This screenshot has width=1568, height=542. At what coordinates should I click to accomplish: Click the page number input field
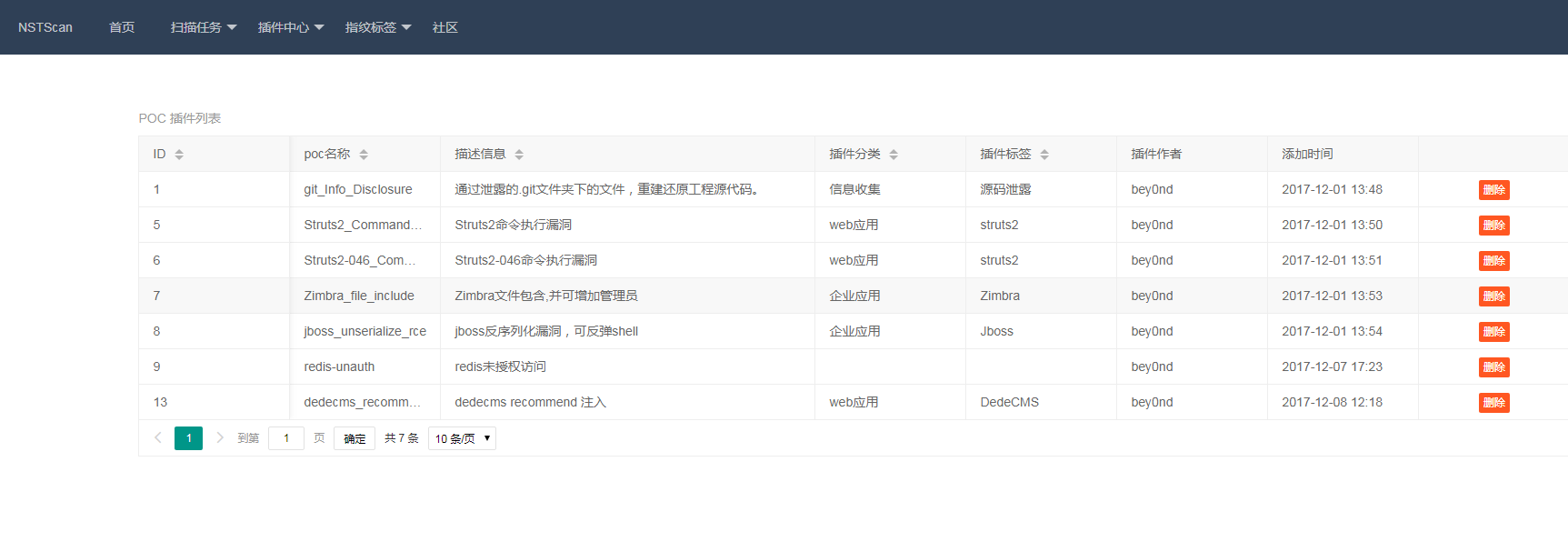tap(286, 438)
